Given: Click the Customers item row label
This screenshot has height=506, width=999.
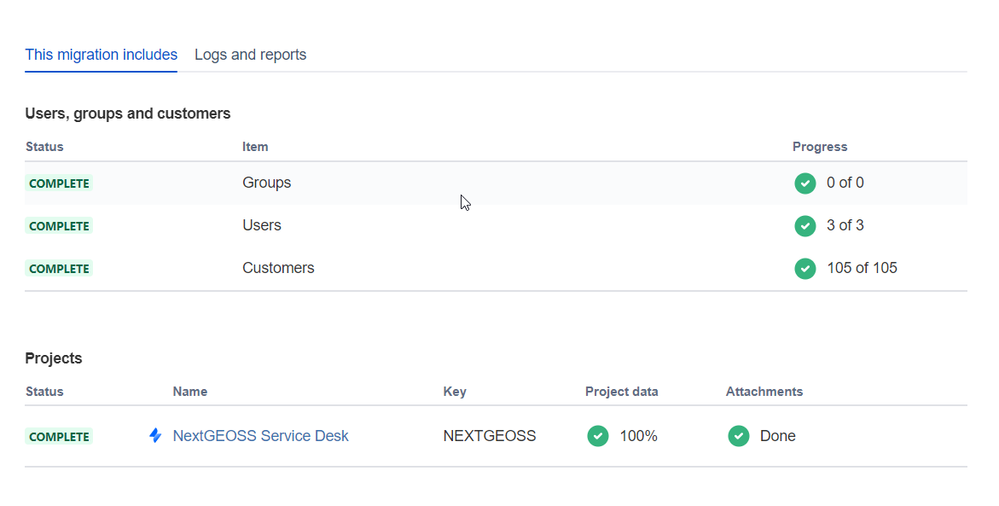Looking at the screenshot, I should click(x=278, y=268).
